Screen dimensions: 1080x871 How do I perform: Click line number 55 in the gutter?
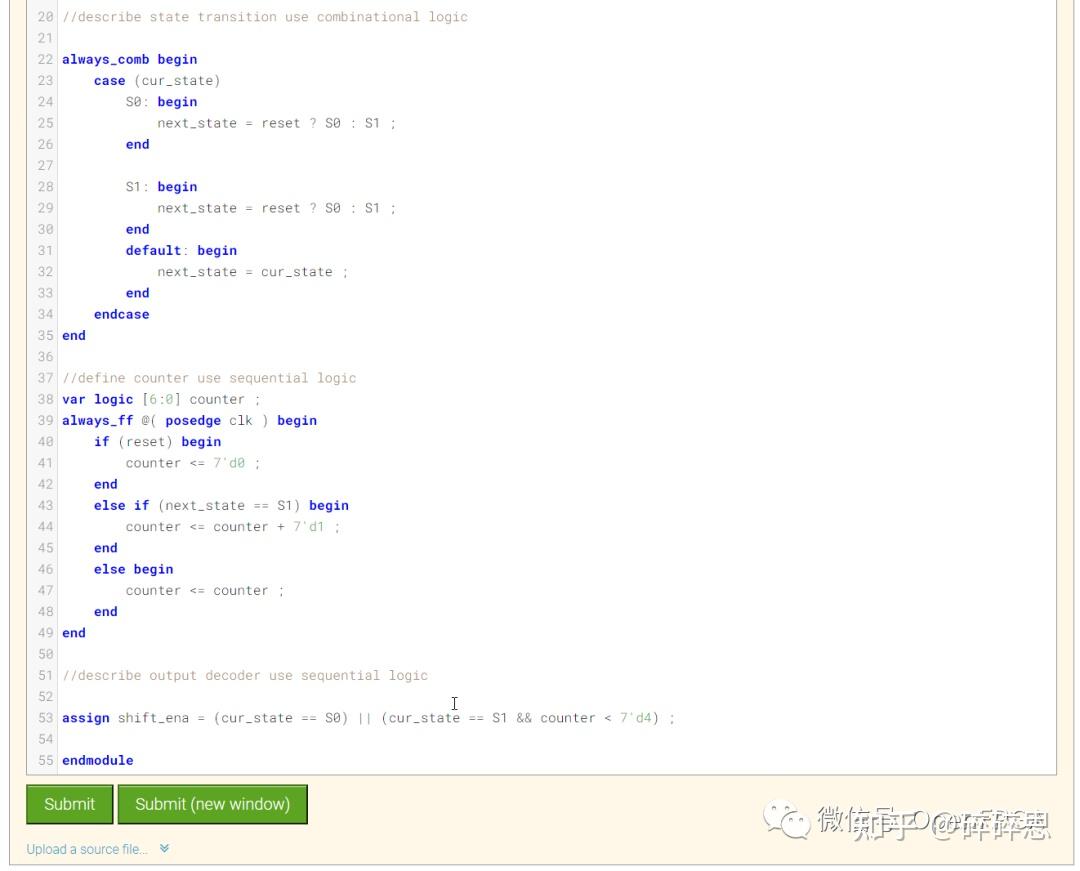44,760
